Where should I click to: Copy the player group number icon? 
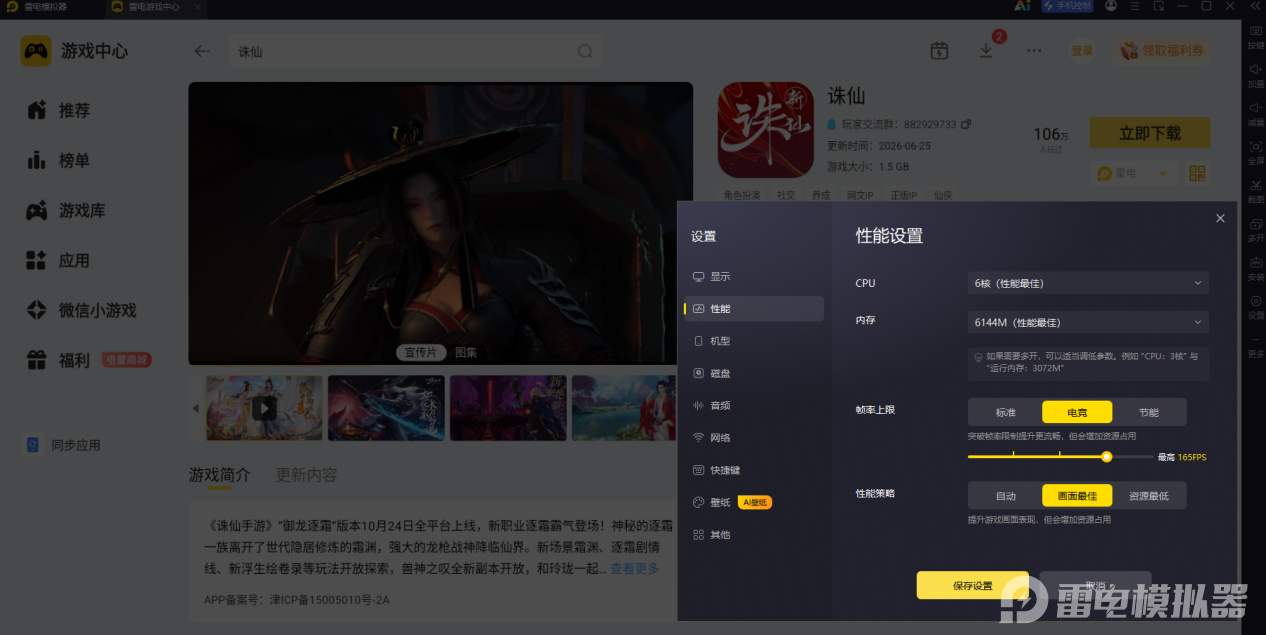click(965, 125)
